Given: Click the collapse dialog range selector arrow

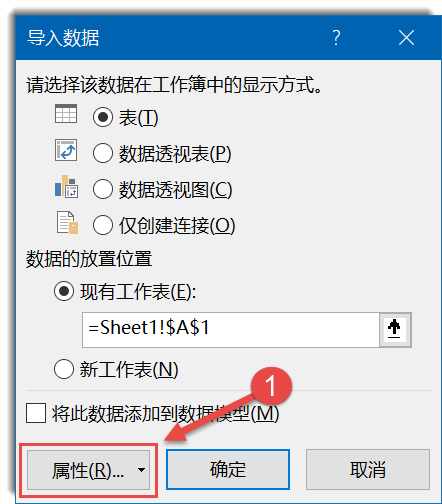Looking at the screenshot, I should click(x=395, y=330).
